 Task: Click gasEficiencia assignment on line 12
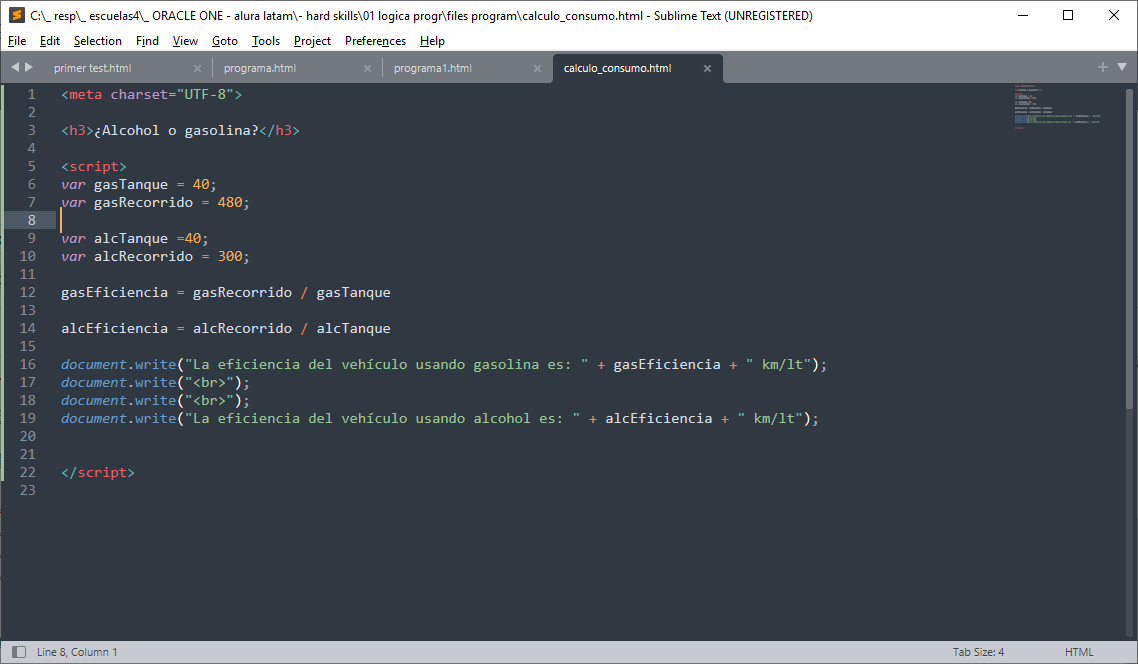point(226,292)
